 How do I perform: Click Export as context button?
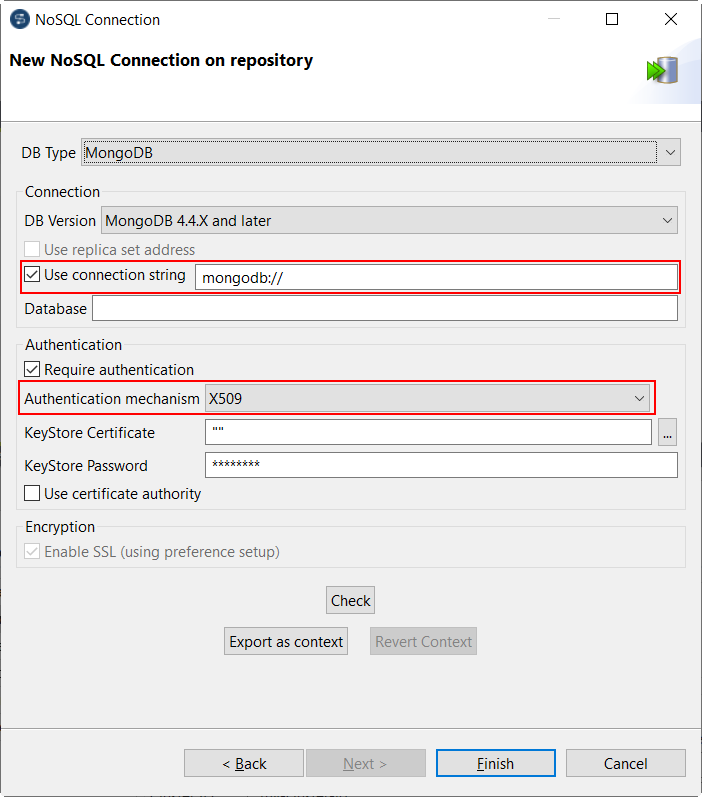(286, 642)
